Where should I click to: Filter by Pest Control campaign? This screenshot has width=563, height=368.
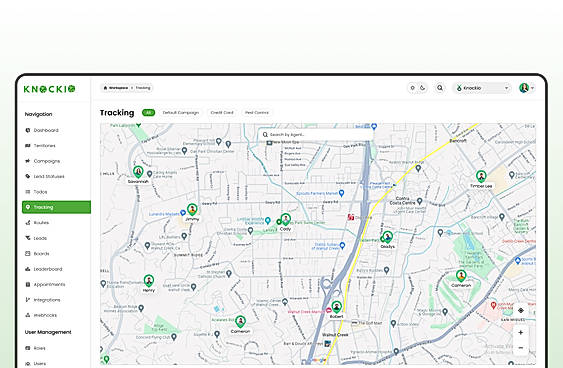click(x=257, y=113)
